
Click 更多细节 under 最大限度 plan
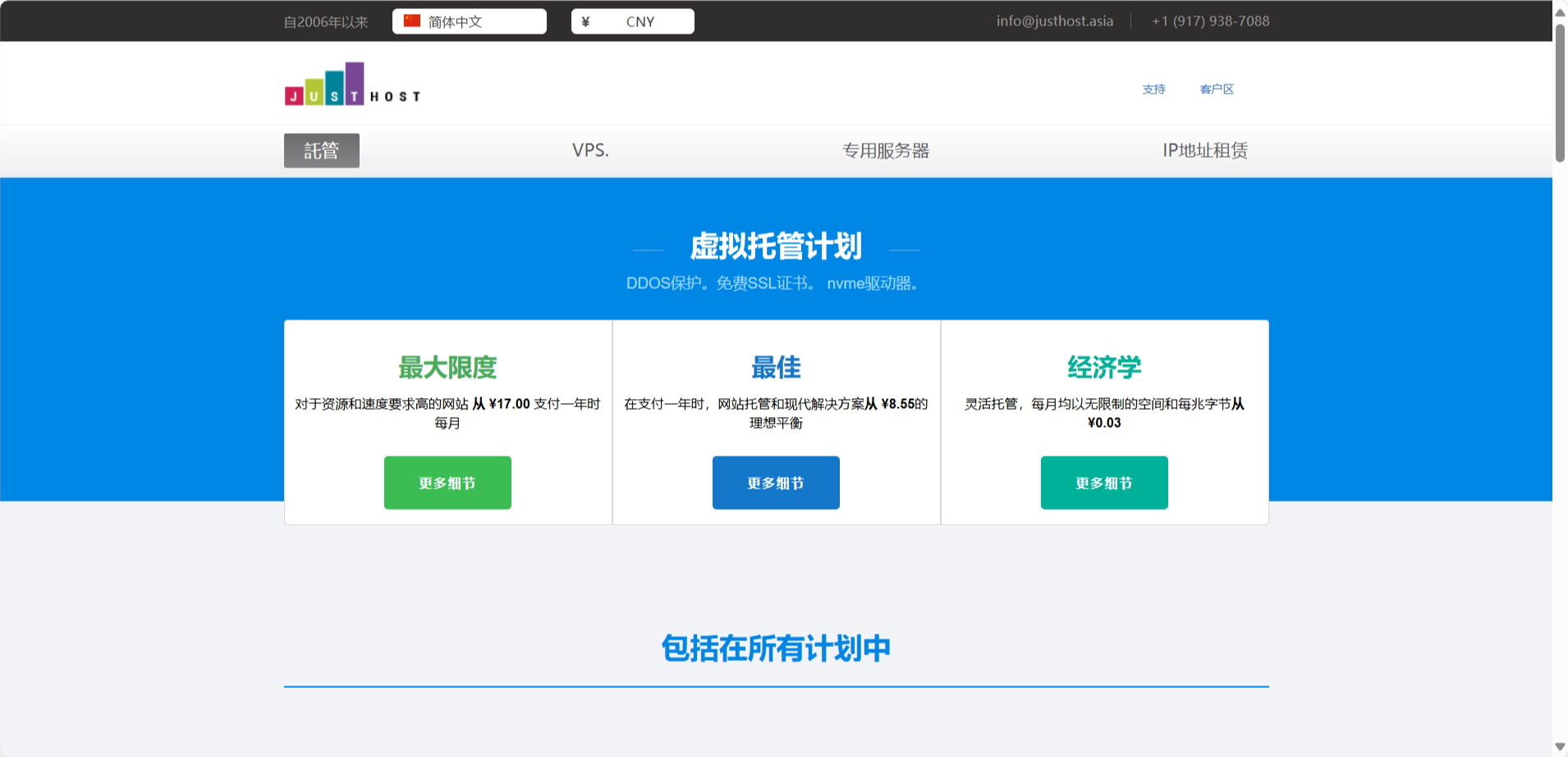click(x=447, y=483)
